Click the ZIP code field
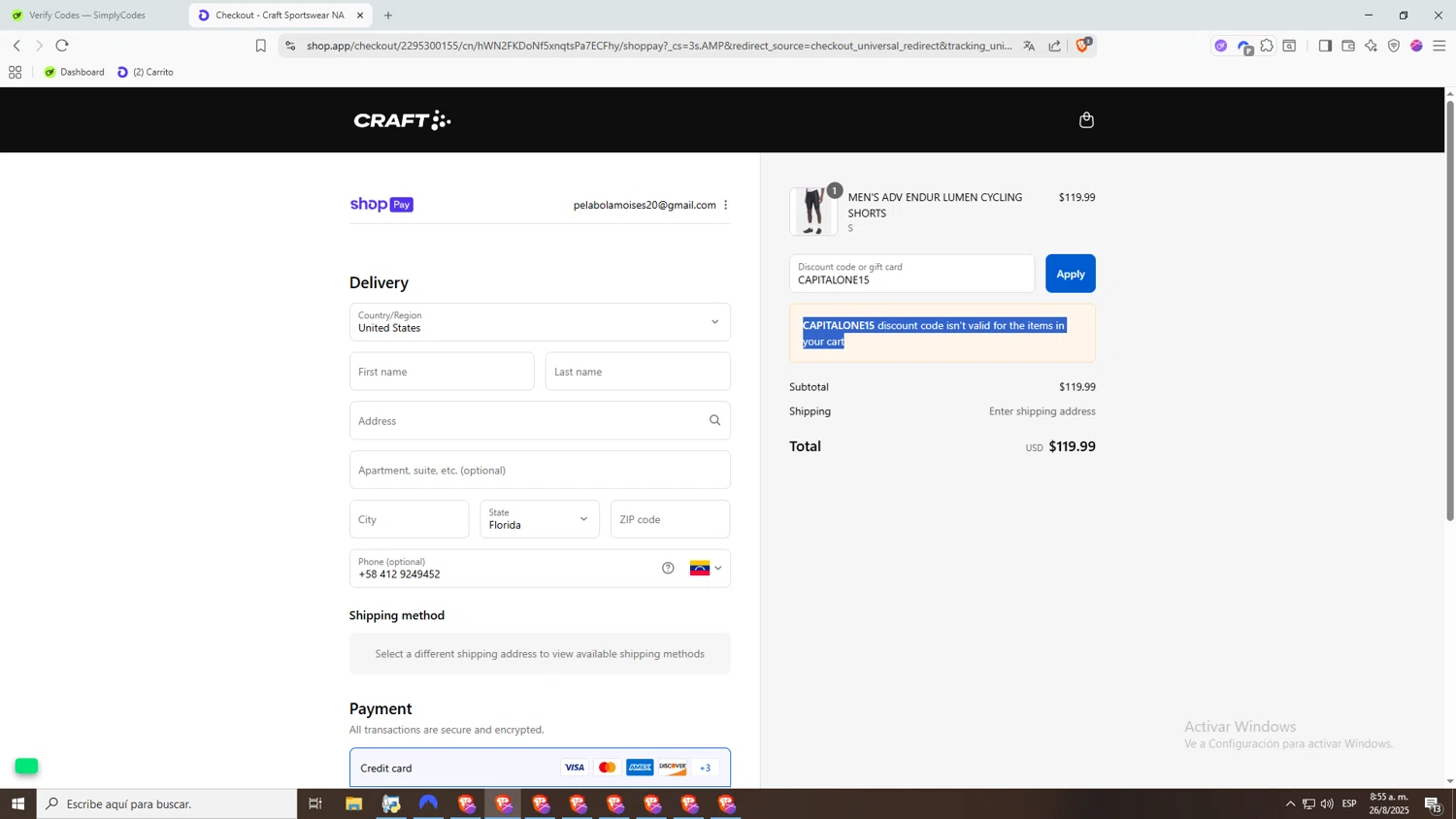The width and height of the screenshot is (1456, 819). click(670, 519)
